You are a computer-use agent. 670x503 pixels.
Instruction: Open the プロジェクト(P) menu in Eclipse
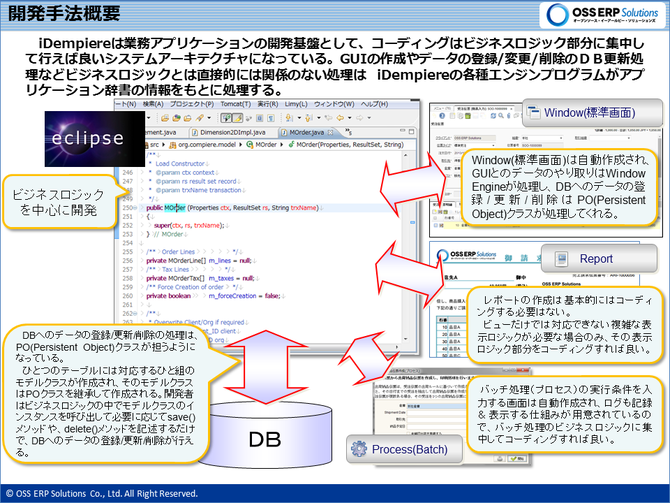[192, 104]
